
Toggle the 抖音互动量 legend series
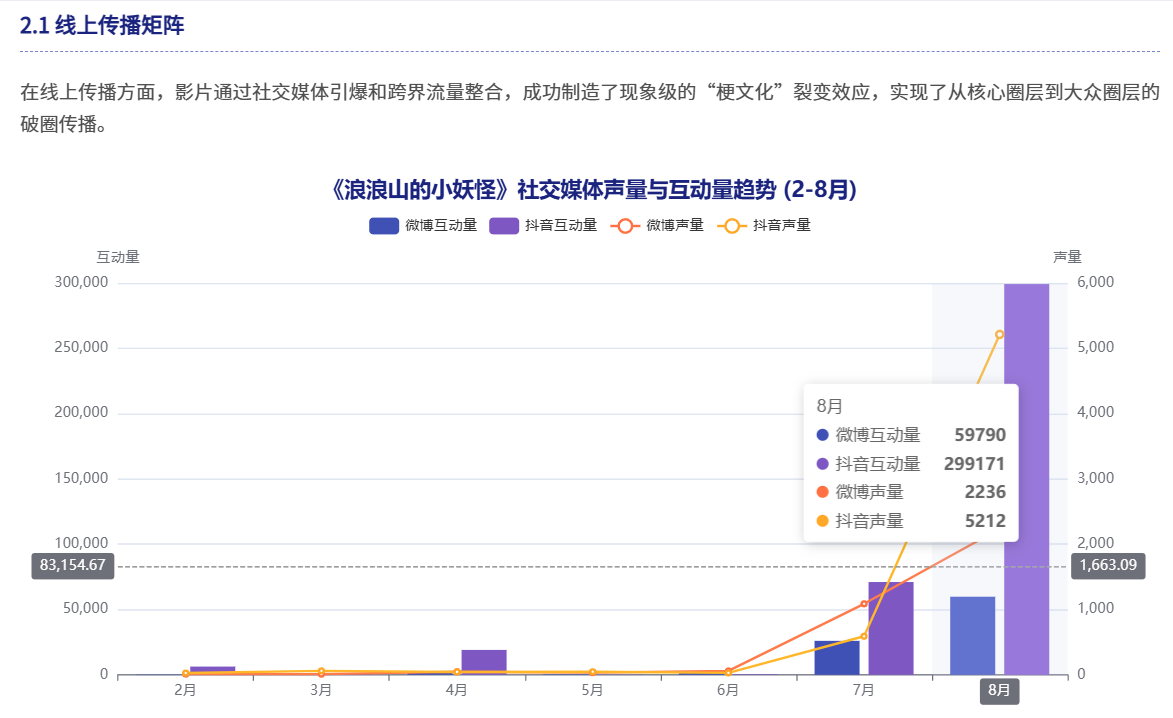pyautogui.click(x=543, y=225)
